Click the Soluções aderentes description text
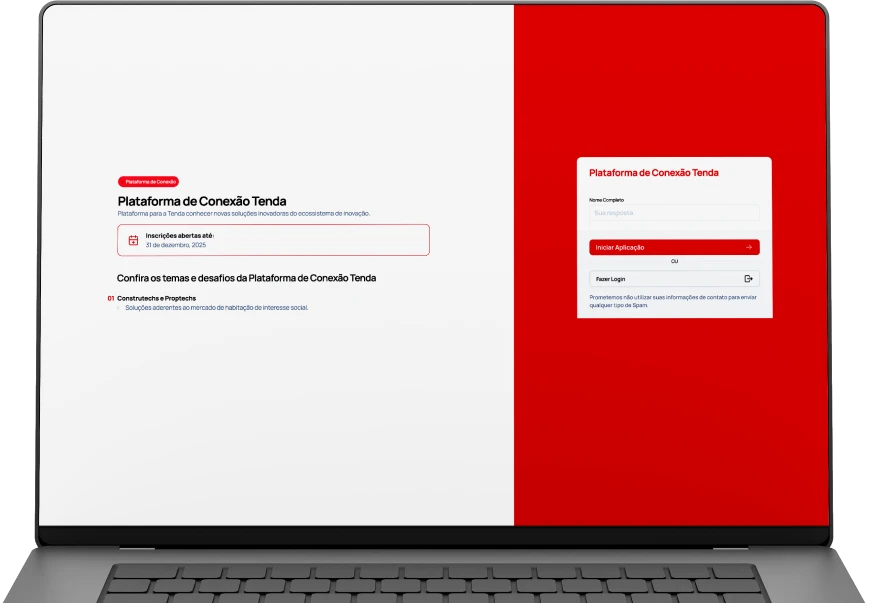Screen dimensions: 870x603 (216, 308)
